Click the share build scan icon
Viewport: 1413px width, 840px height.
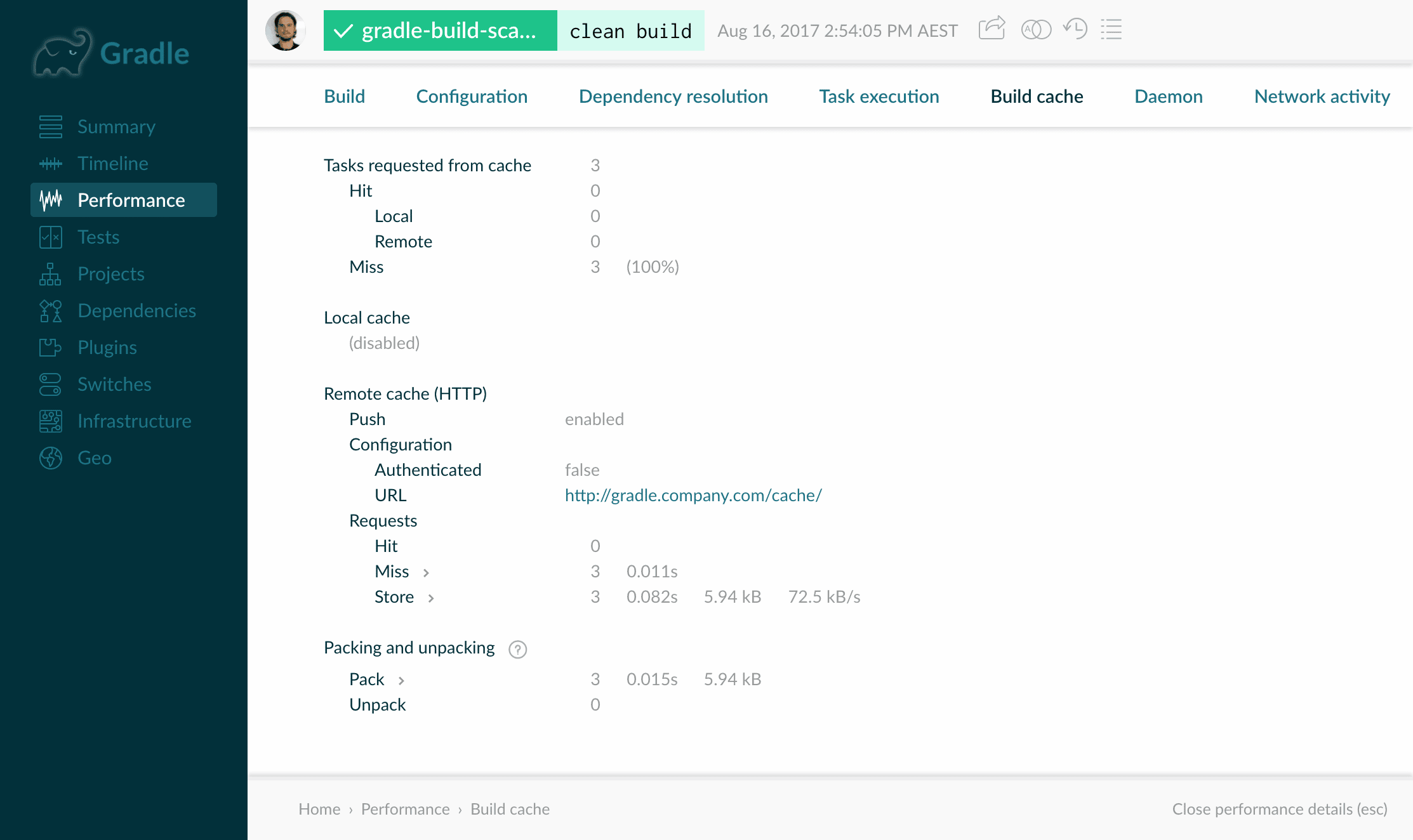(x=992, y=29)
